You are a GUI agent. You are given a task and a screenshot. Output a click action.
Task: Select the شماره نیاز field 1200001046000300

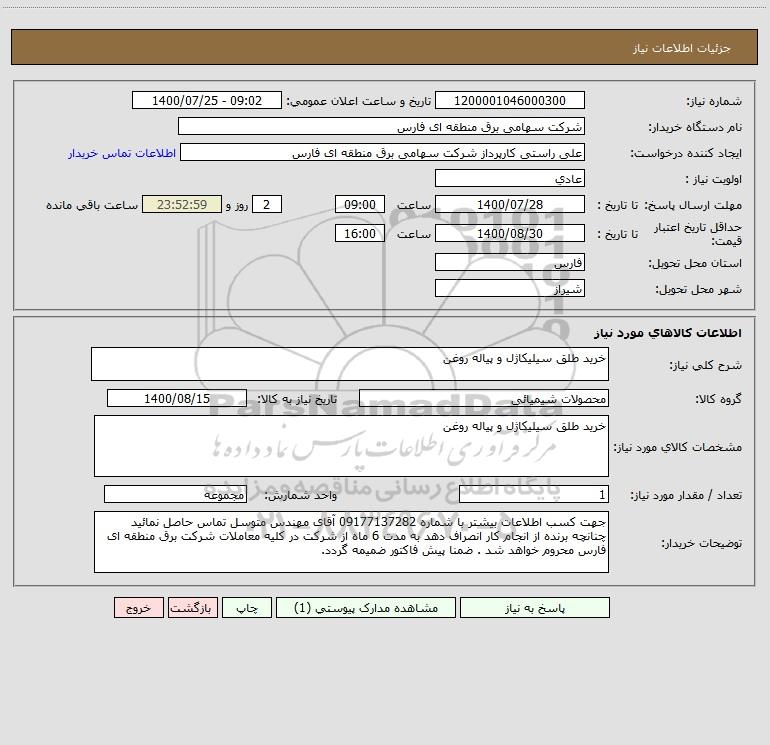pos(510,100)
